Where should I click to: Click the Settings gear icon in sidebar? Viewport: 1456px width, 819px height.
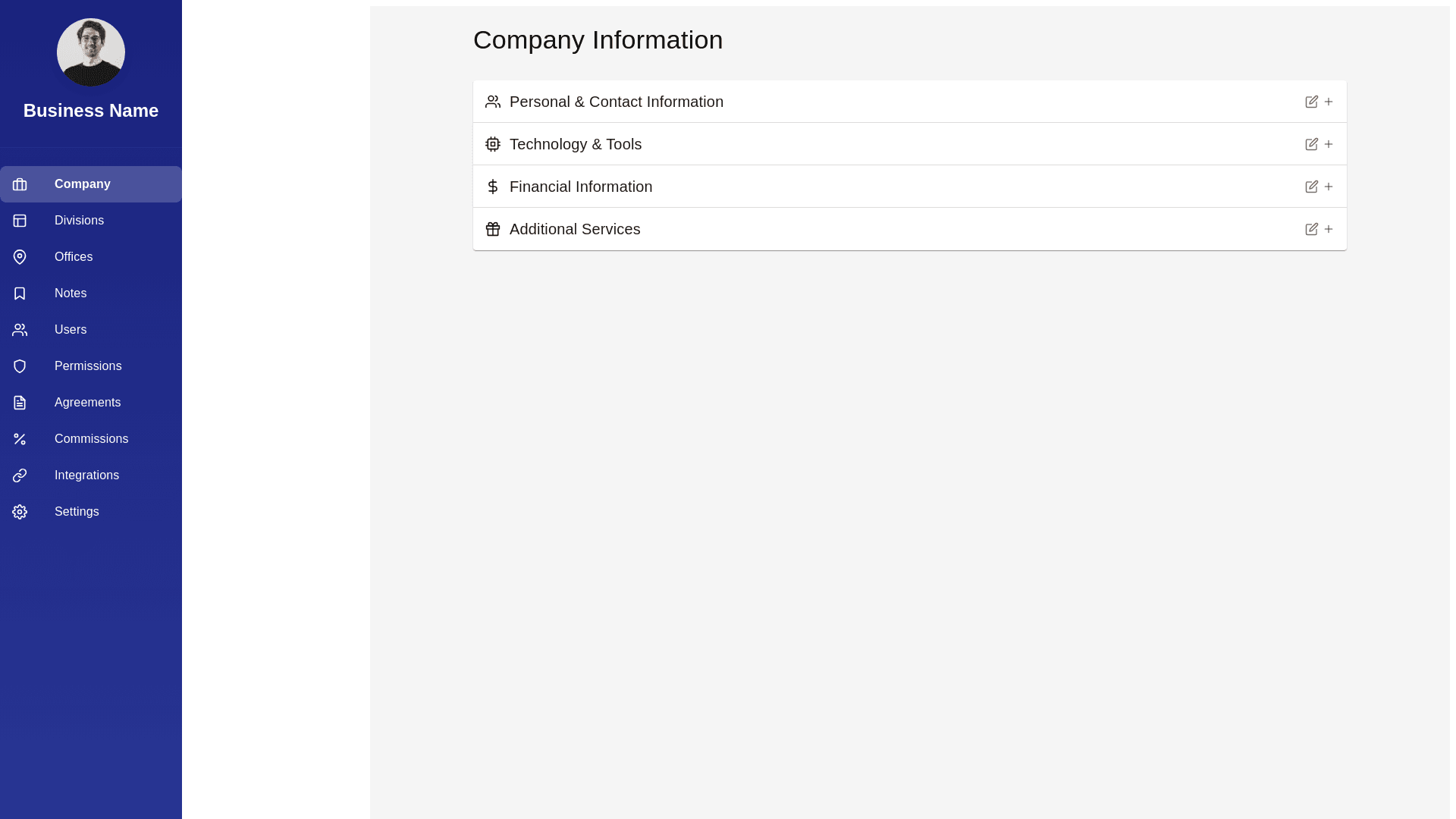click(x=20, y=512)
